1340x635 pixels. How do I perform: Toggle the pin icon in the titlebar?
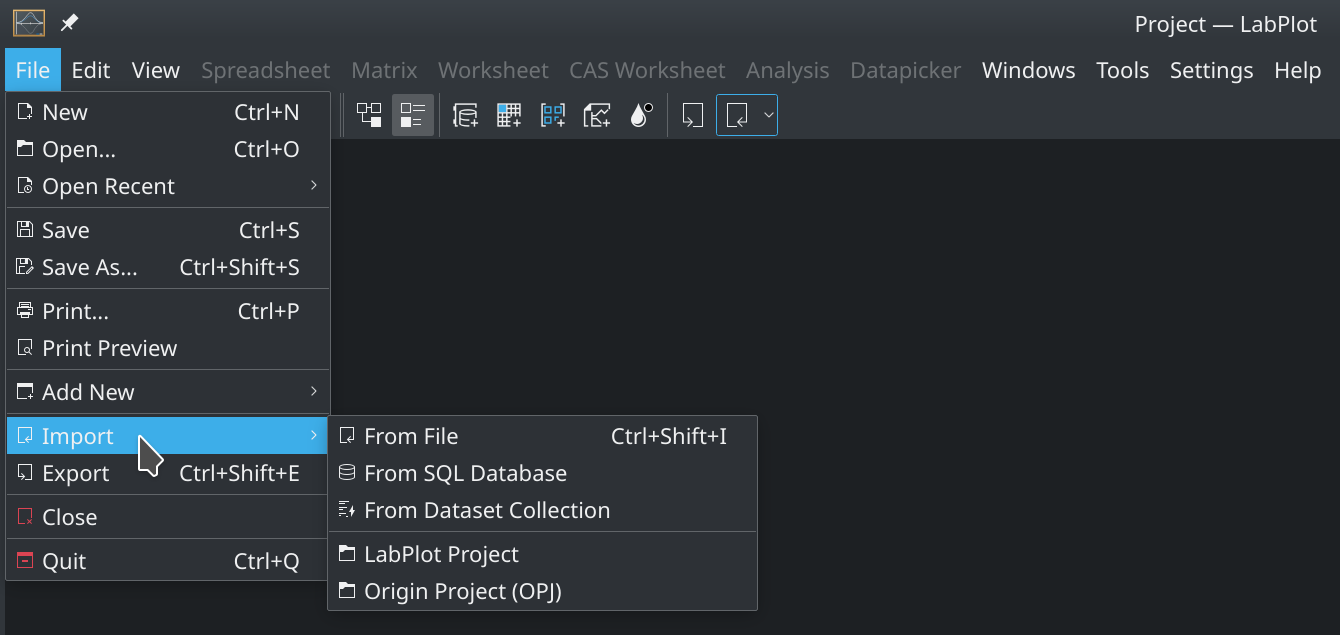pyautogui.click(x=68, y=22)
